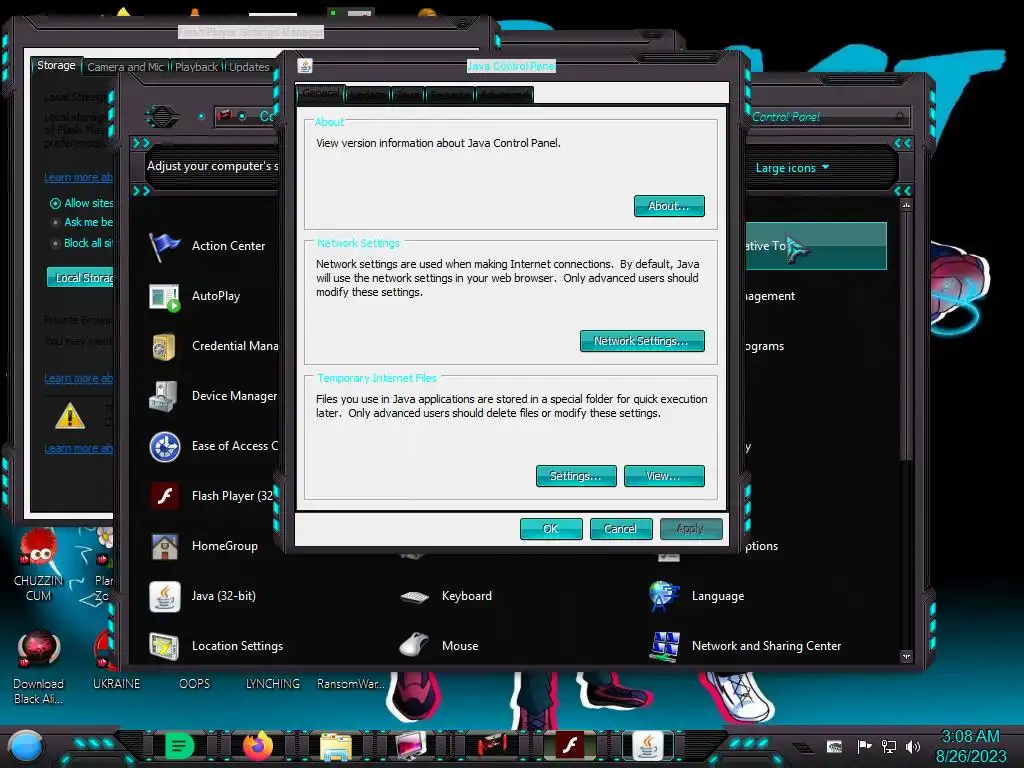This screenshot has height=768, width=1024.
Task: Open Credential Manager in Control Panel
Action: (x=213, y=346)
